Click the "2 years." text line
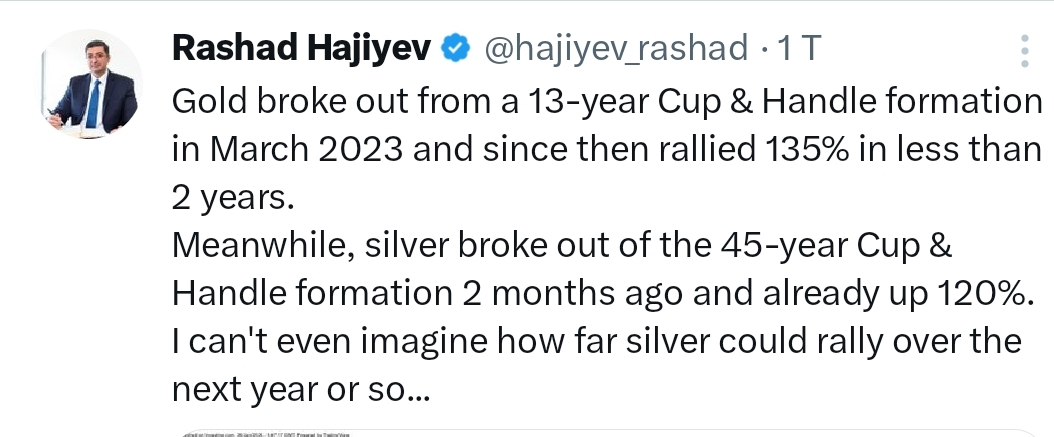 click(234, 197)
